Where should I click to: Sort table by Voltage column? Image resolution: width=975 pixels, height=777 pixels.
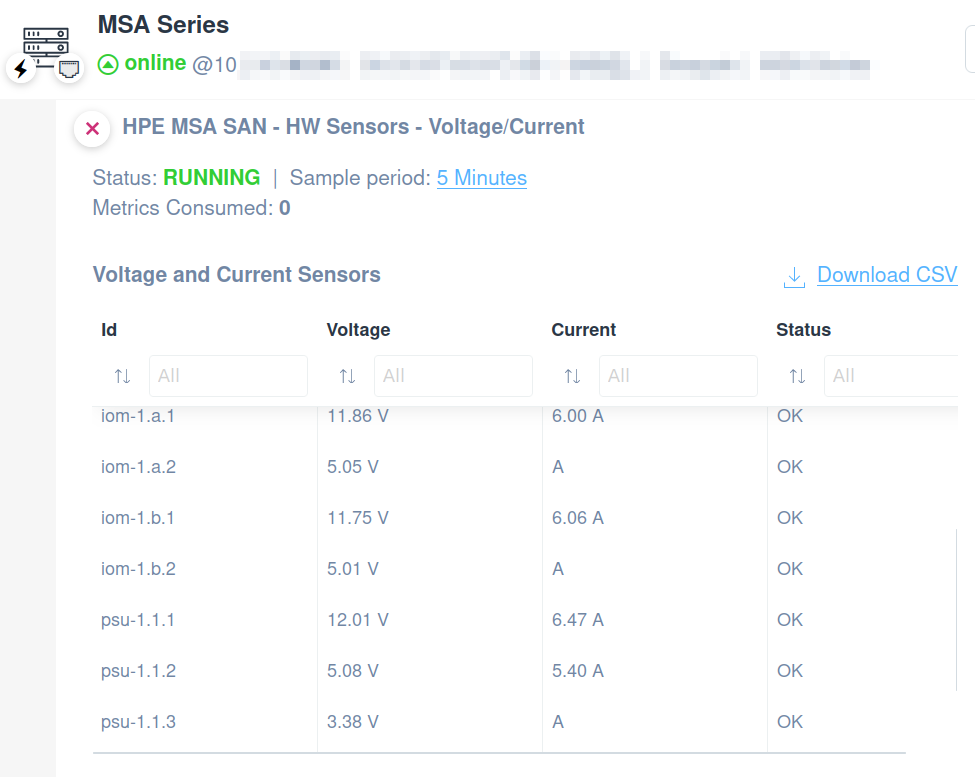(x=348, y=376)
